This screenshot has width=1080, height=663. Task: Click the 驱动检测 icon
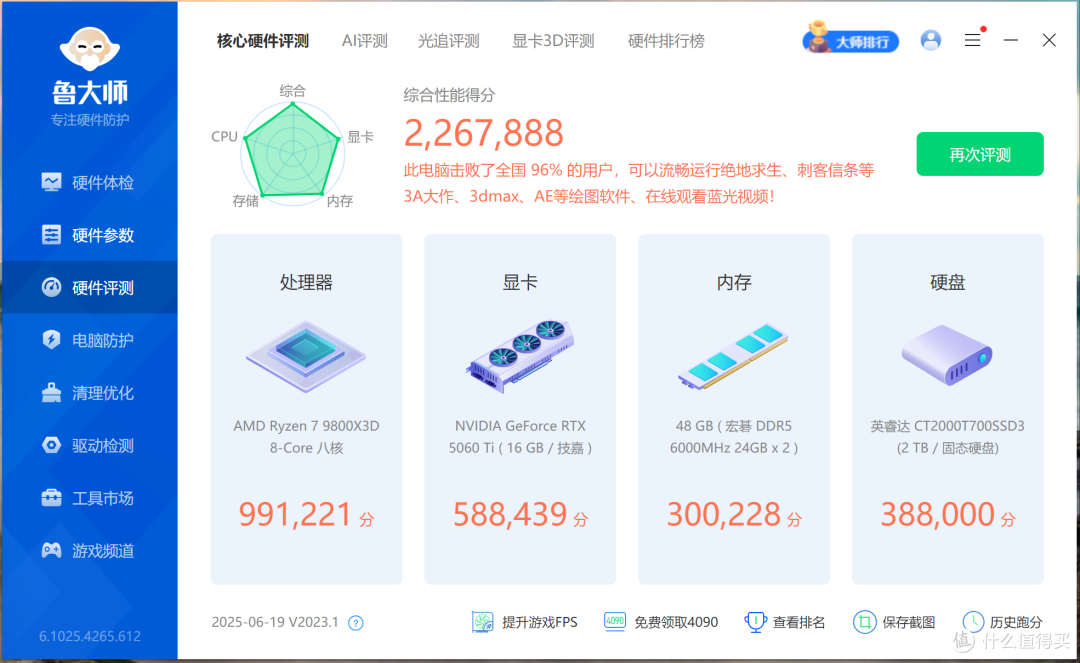click(x=51, y=445)
